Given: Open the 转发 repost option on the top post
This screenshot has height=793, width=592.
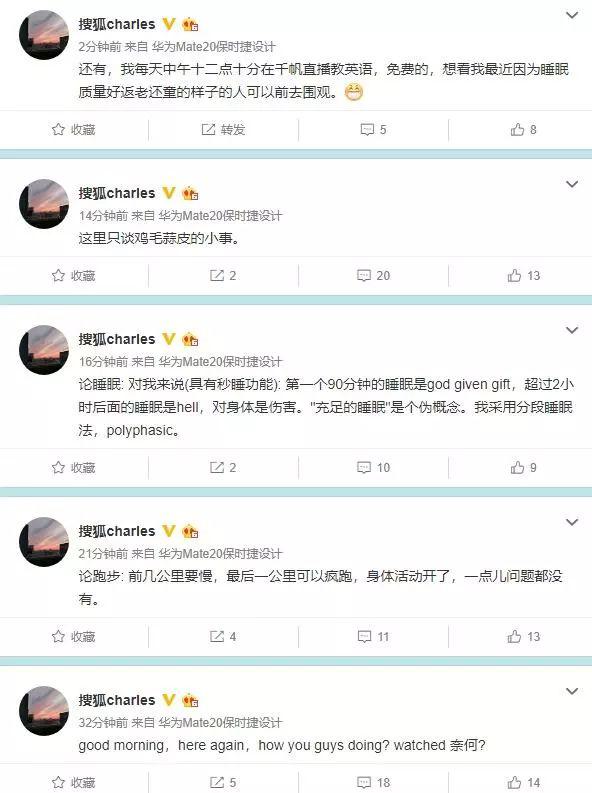Looking at the screenshot, I should click(x=223, y=130).
